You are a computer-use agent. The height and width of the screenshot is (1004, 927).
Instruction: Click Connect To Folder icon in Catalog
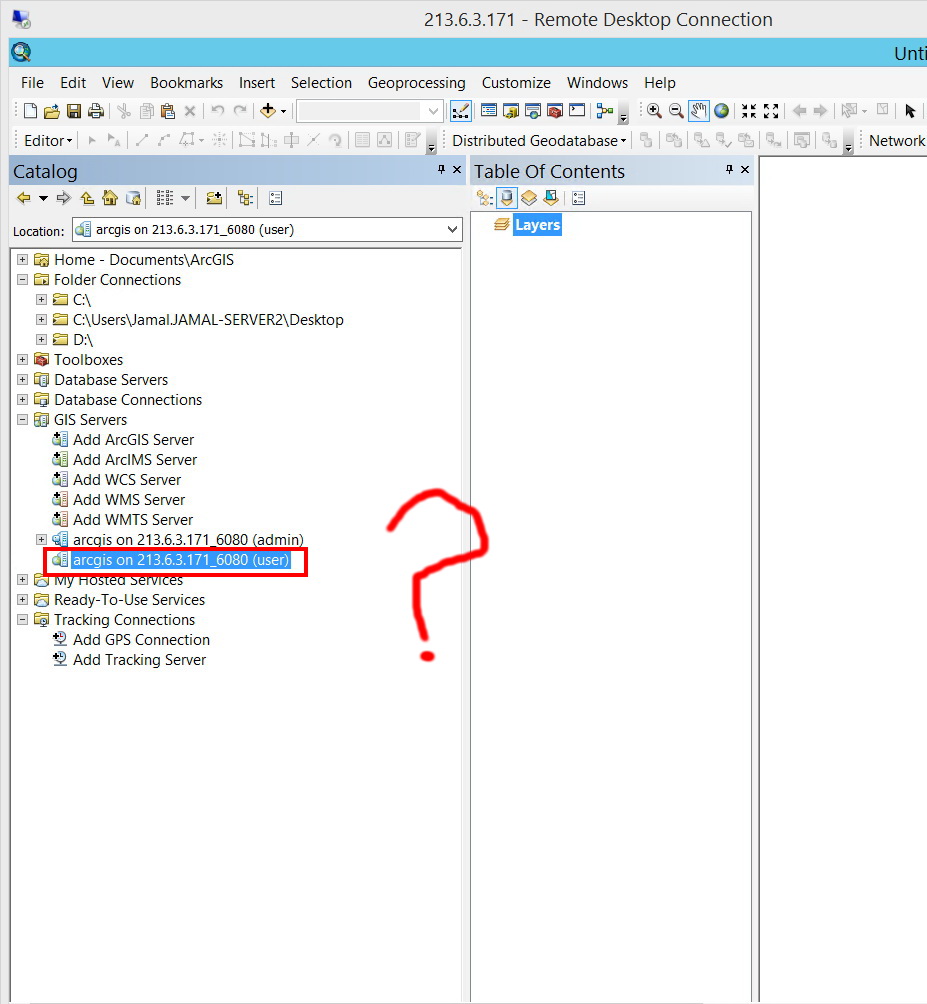tap(214, 198)
